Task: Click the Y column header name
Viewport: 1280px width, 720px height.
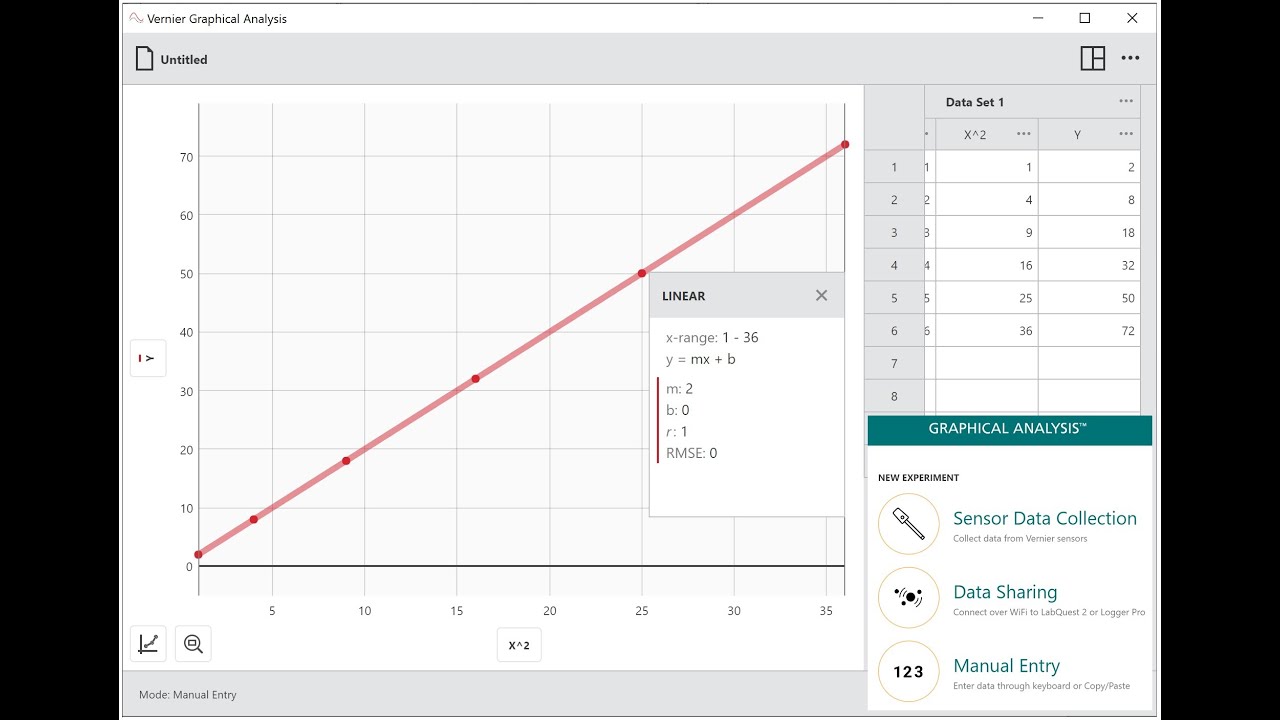Action: pos(1077,134)
